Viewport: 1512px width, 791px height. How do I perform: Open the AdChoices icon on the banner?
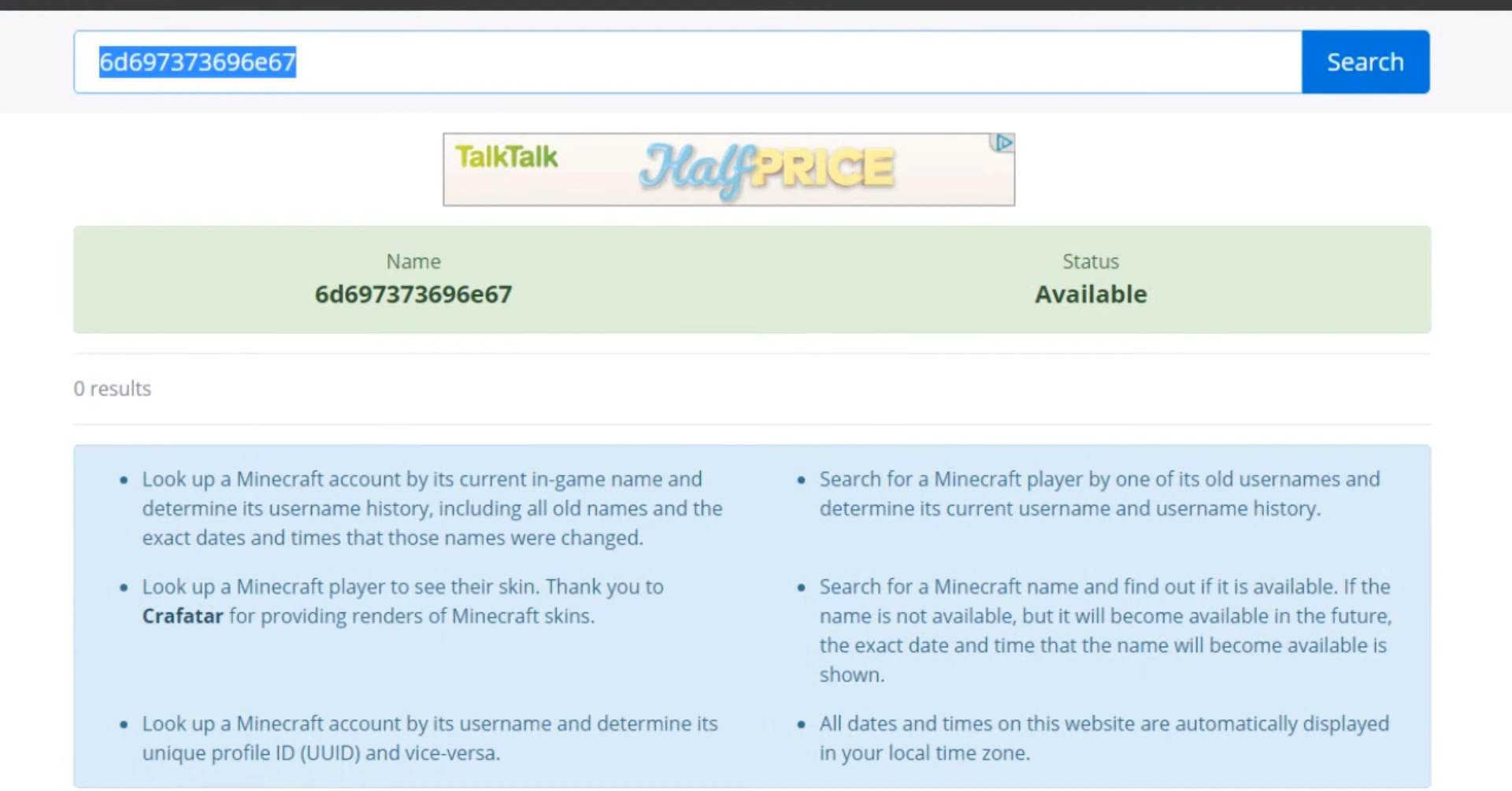point(1002,143)
